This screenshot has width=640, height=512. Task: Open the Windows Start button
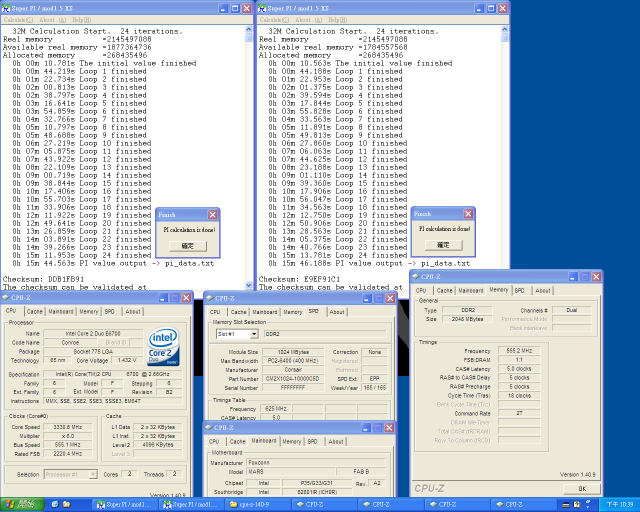tap(22, 505)
